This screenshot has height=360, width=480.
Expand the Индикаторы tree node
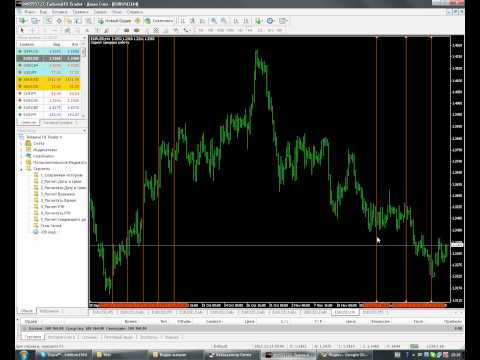(22, 150)
